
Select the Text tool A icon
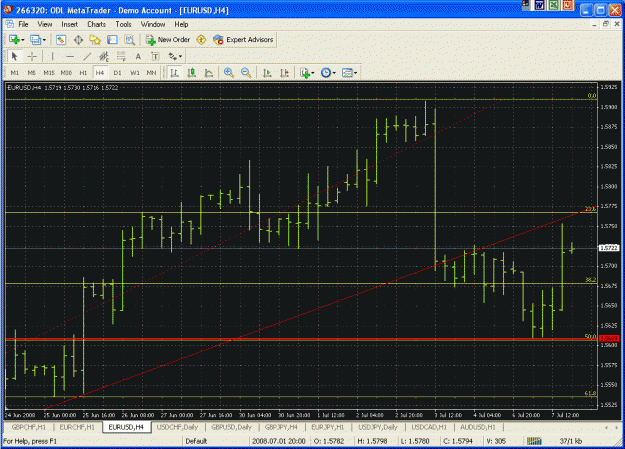(x=138, y=57)
